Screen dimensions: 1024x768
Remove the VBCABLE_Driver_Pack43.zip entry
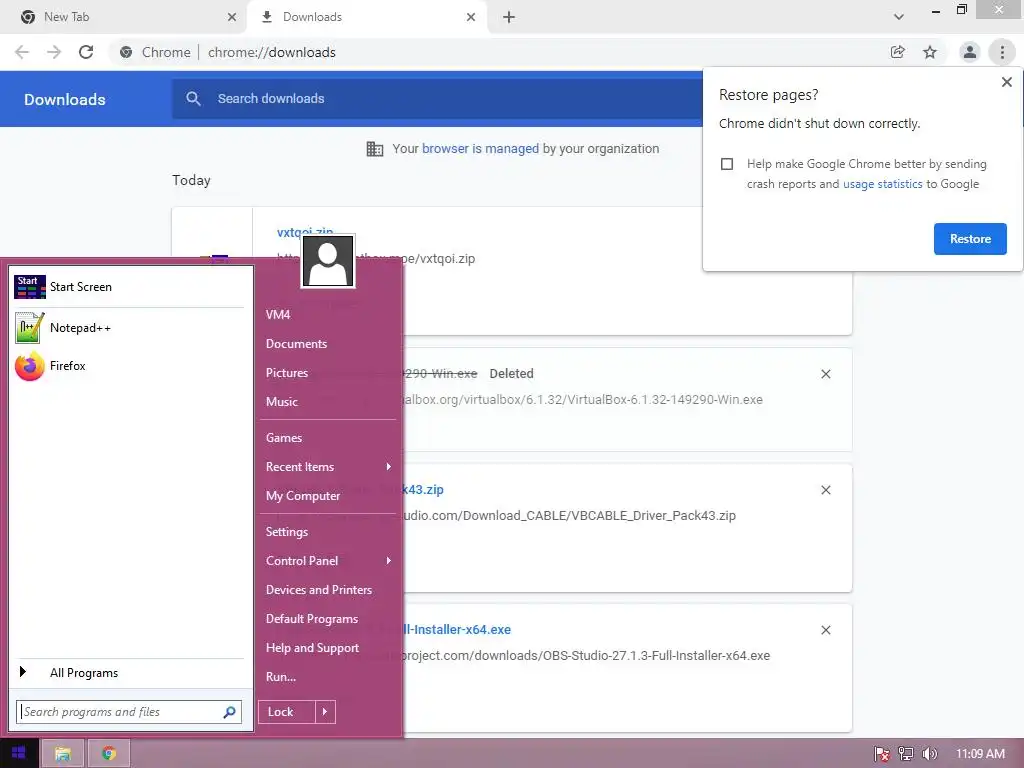[825, 490]
